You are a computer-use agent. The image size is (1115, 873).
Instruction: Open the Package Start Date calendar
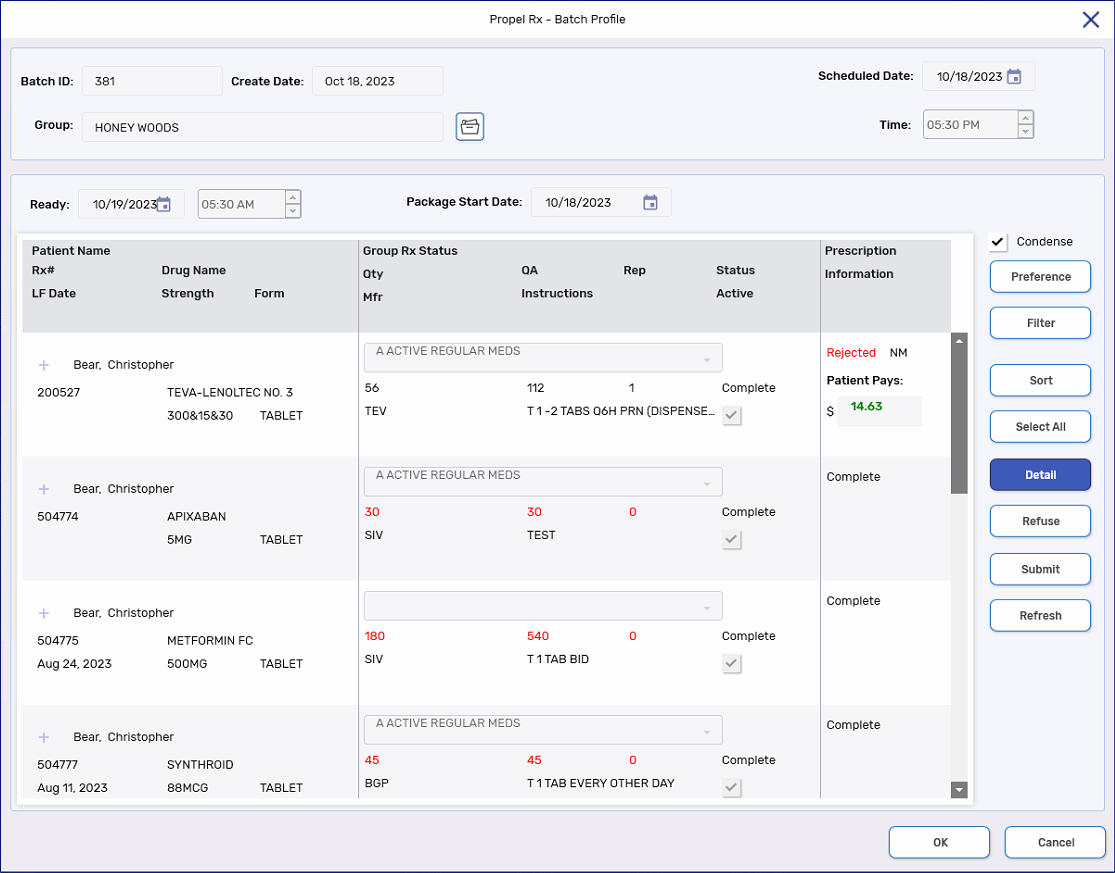(x=650, y=203)
